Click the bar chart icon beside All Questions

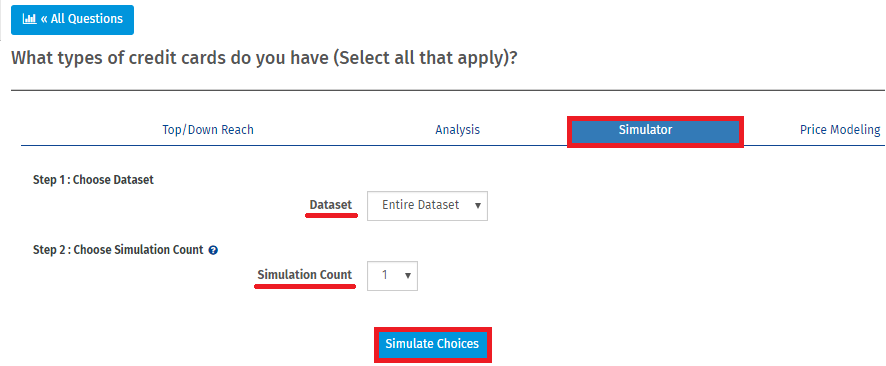point(29,19)
